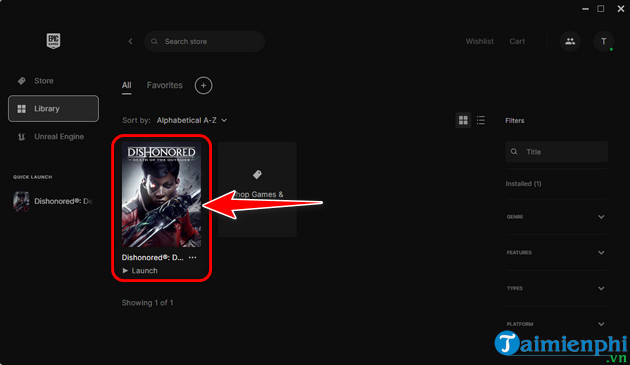
Task: Expand the Types filter
Action: coord(556,288)
